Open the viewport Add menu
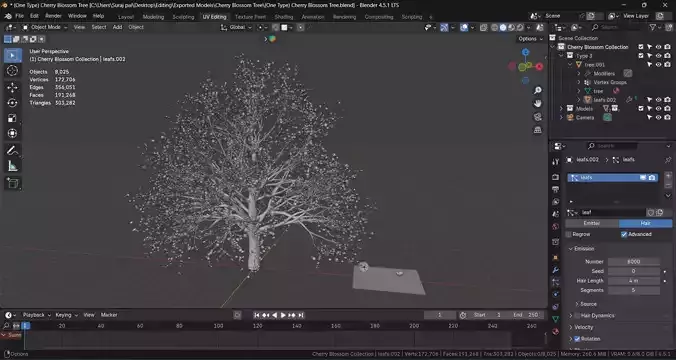This screenshot has height=360, width=676. pyautogui.click(x=117, y=27)
